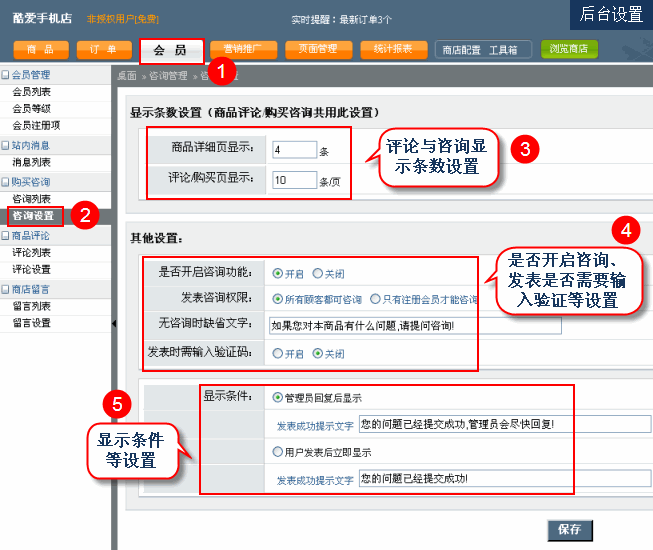Viewport: 653px width, 550px height.
Task: Open the 页面管理 tab
Action: (x=319, y=50)
